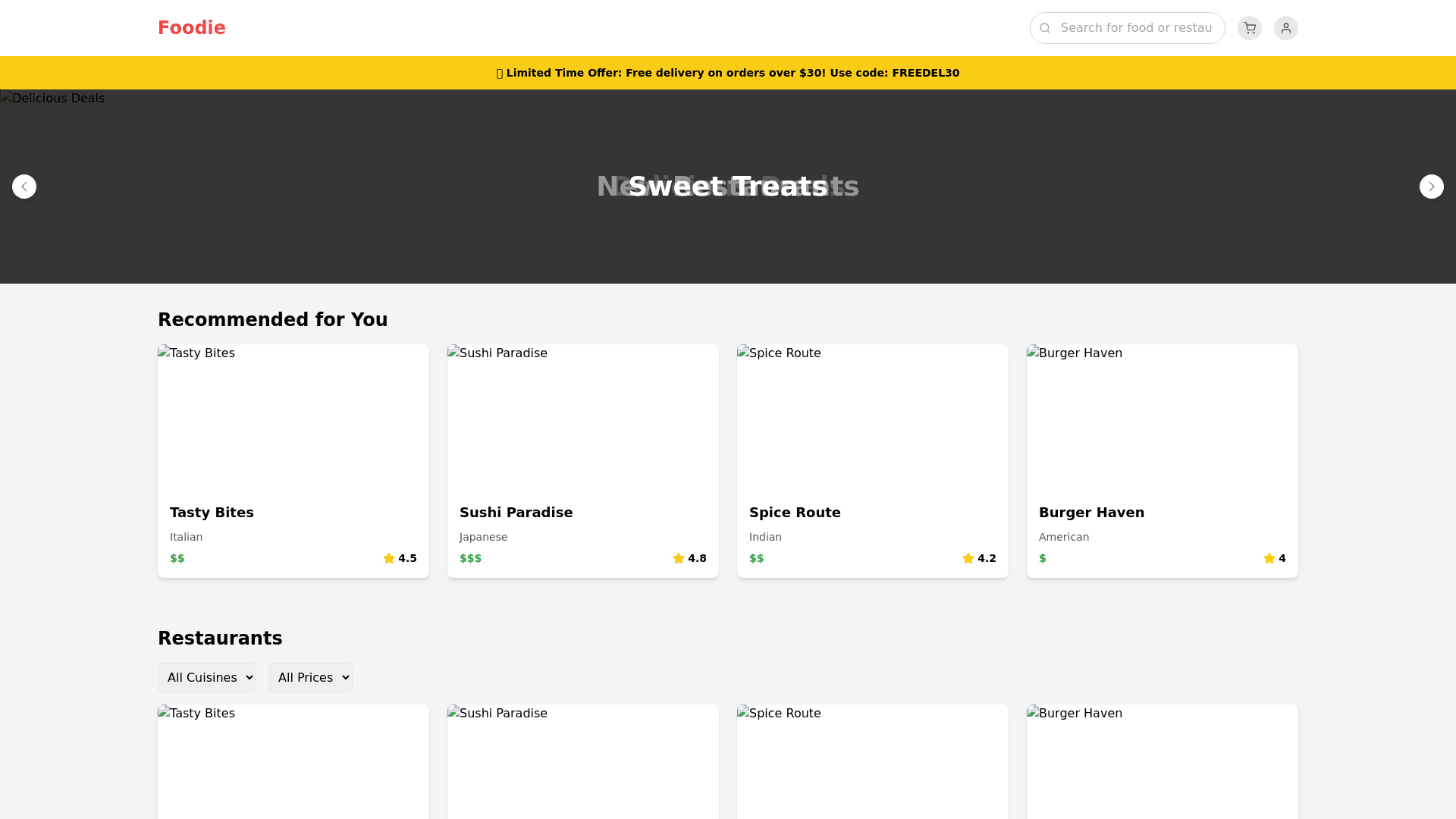Click Tasty Bites star rating icon
Image resolution: width=1456 pixels, height=819 pixels.
[389, 558]
